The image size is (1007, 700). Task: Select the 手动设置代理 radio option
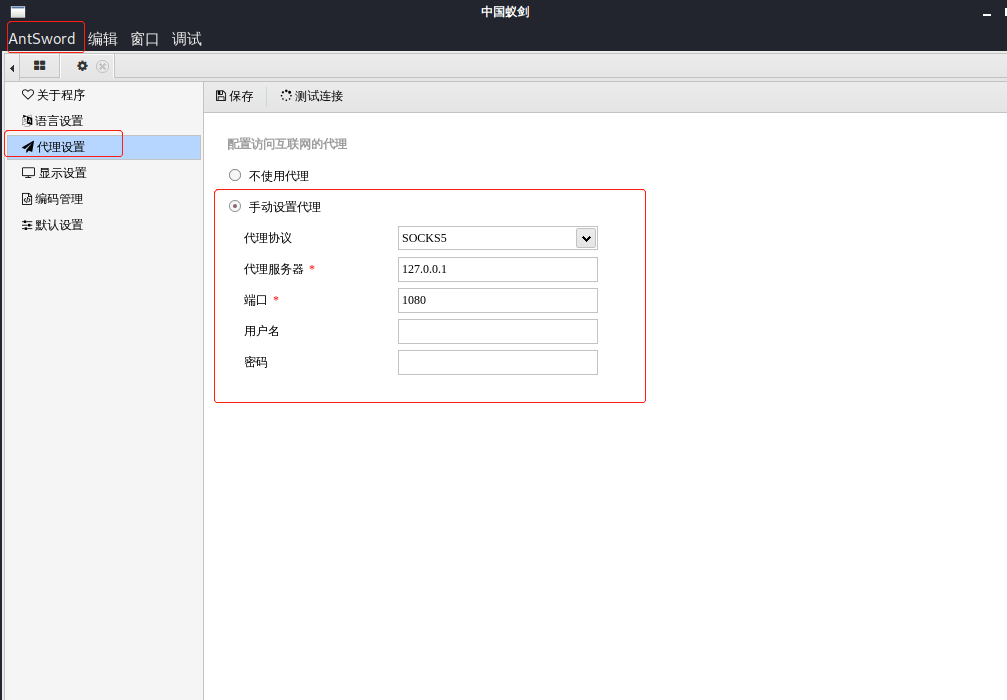click(x=235, y=206)
